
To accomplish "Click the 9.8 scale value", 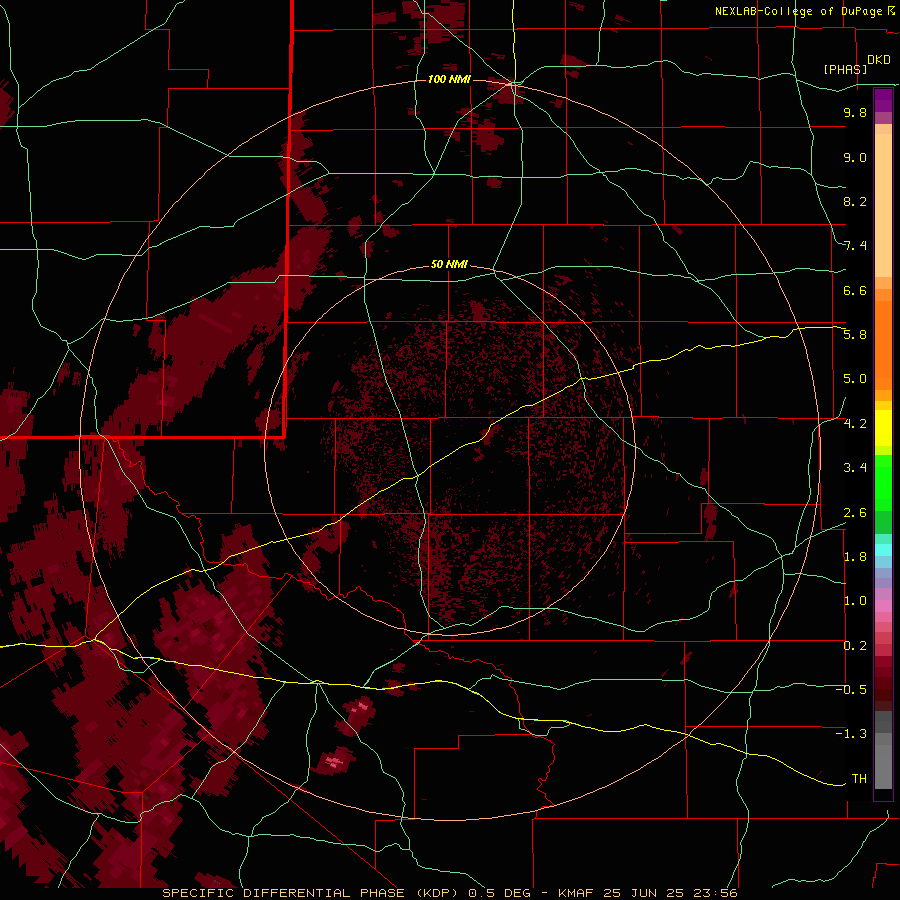I will point(855,112).
